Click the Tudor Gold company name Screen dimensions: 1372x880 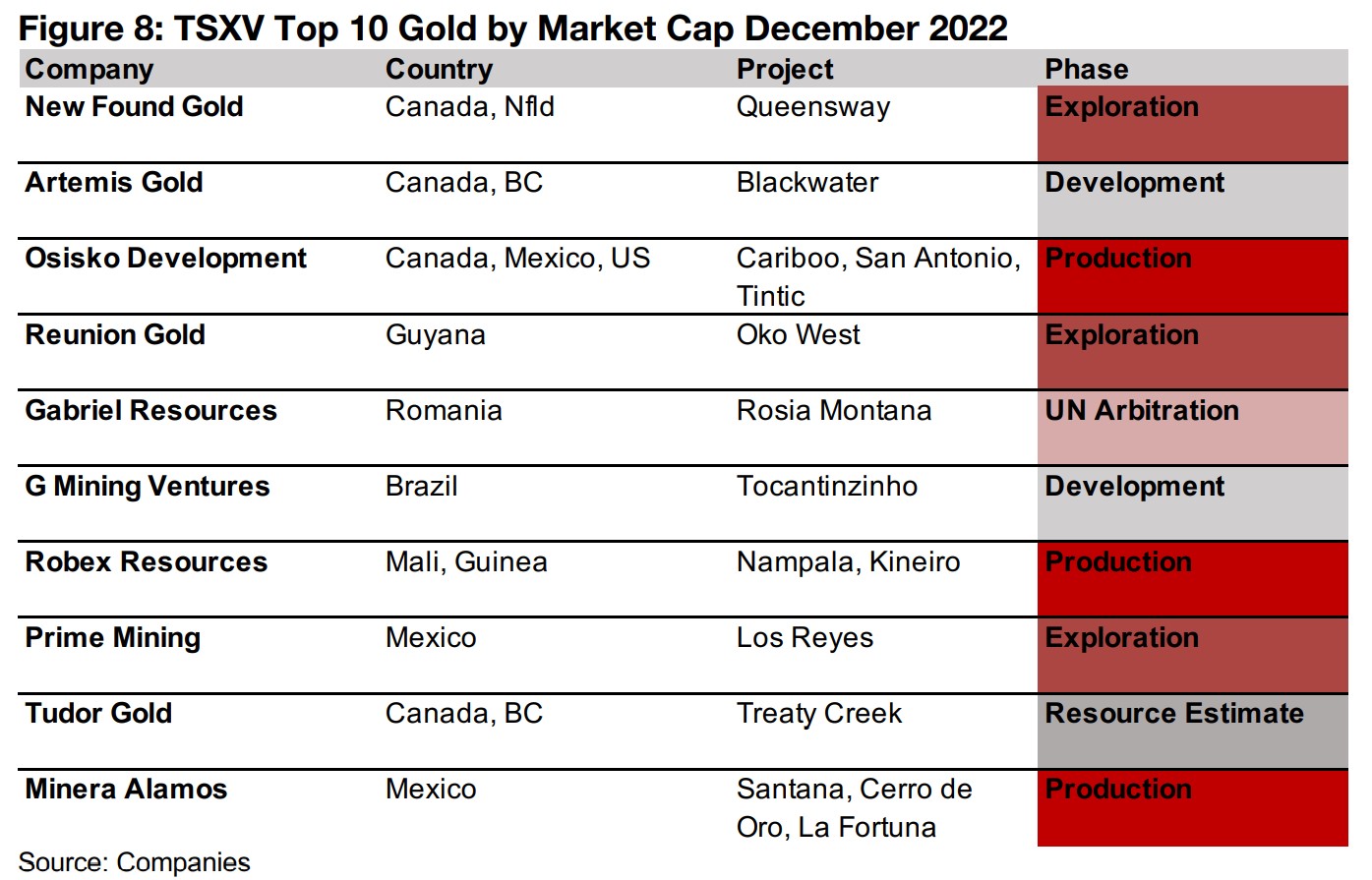[x=98, y=714]
